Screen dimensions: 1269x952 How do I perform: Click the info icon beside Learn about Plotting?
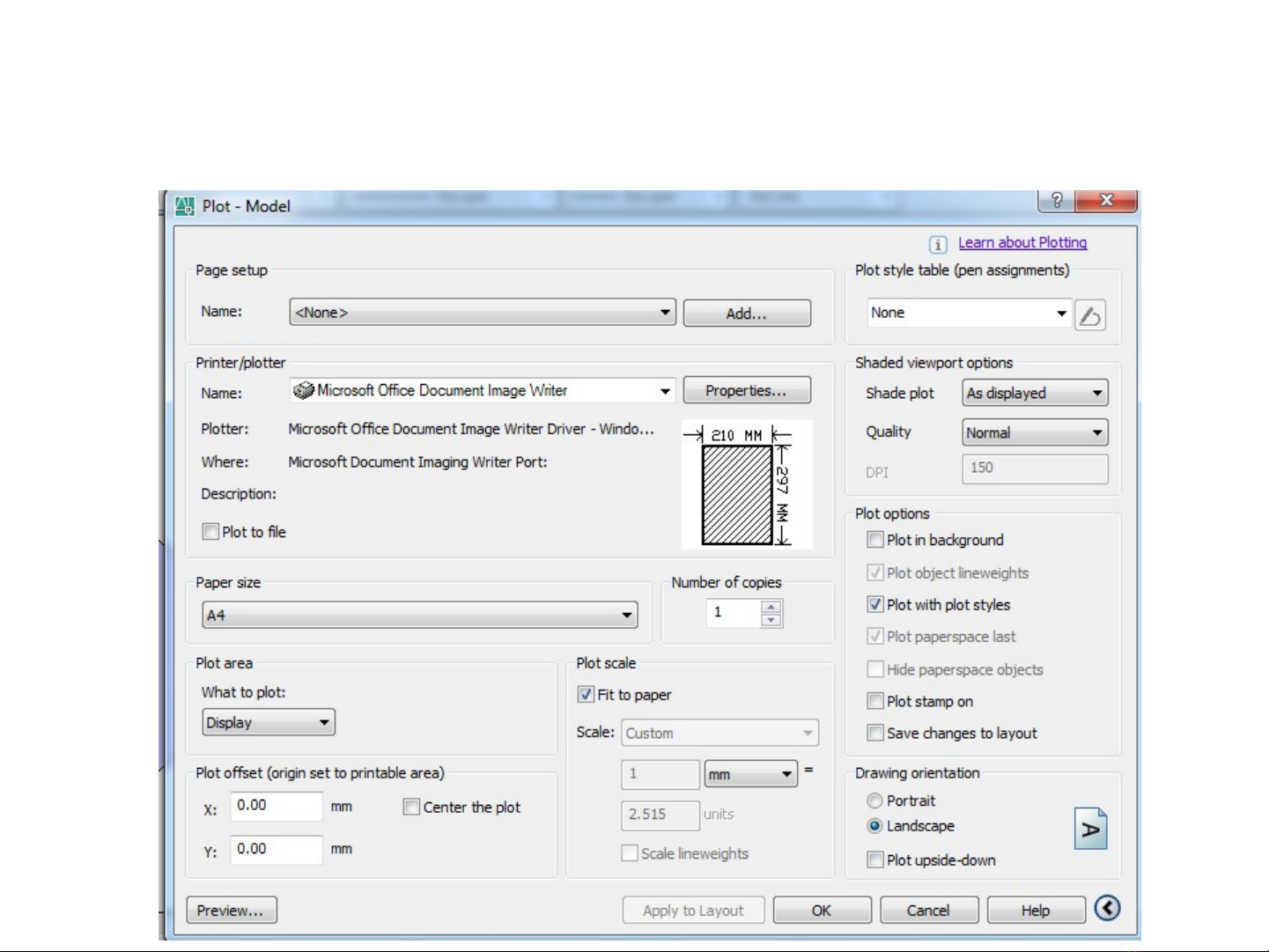pos(938,244)
